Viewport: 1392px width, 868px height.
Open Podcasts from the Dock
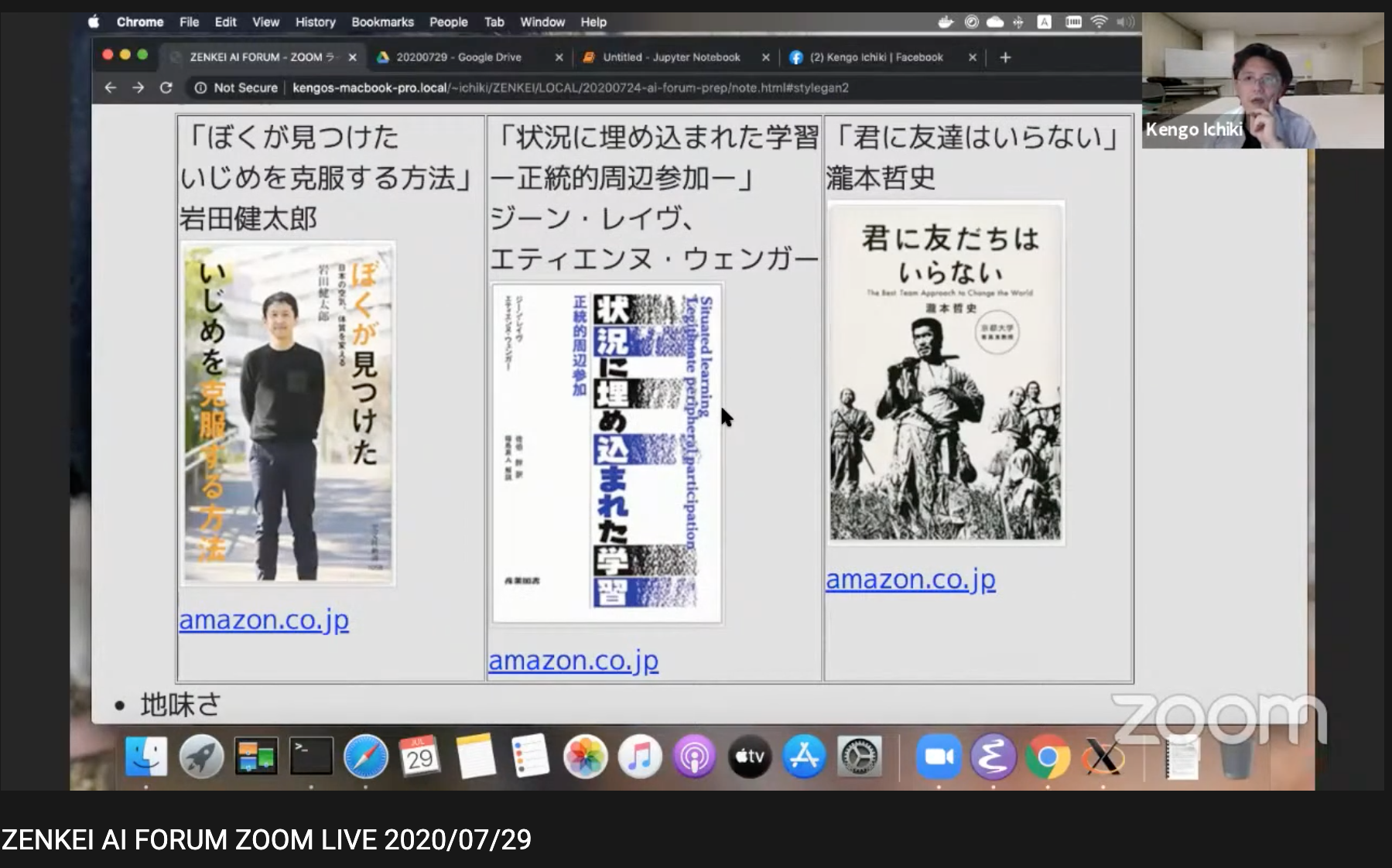click(694, 757)
